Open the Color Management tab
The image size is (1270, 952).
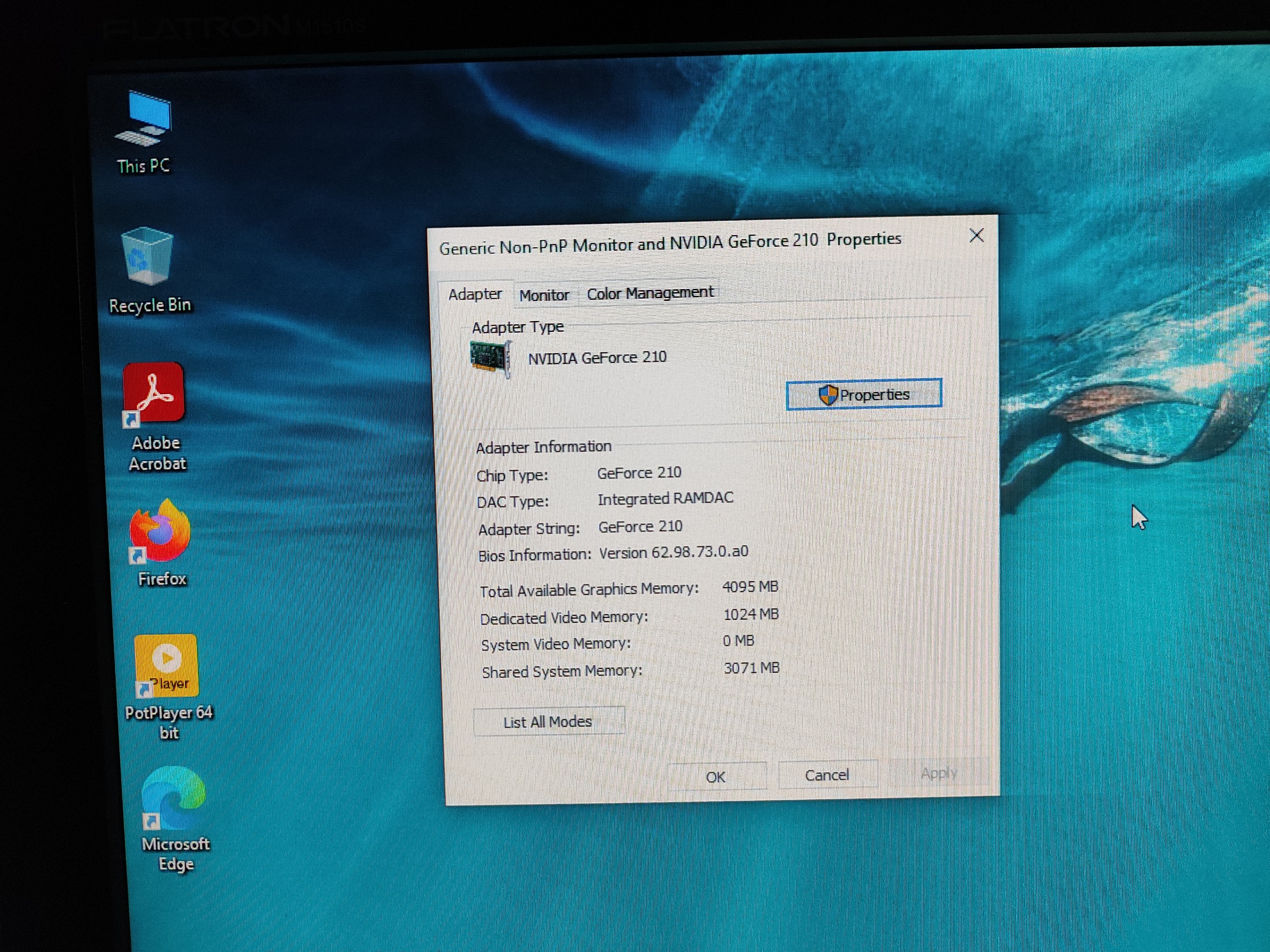(x=649, y=293)
